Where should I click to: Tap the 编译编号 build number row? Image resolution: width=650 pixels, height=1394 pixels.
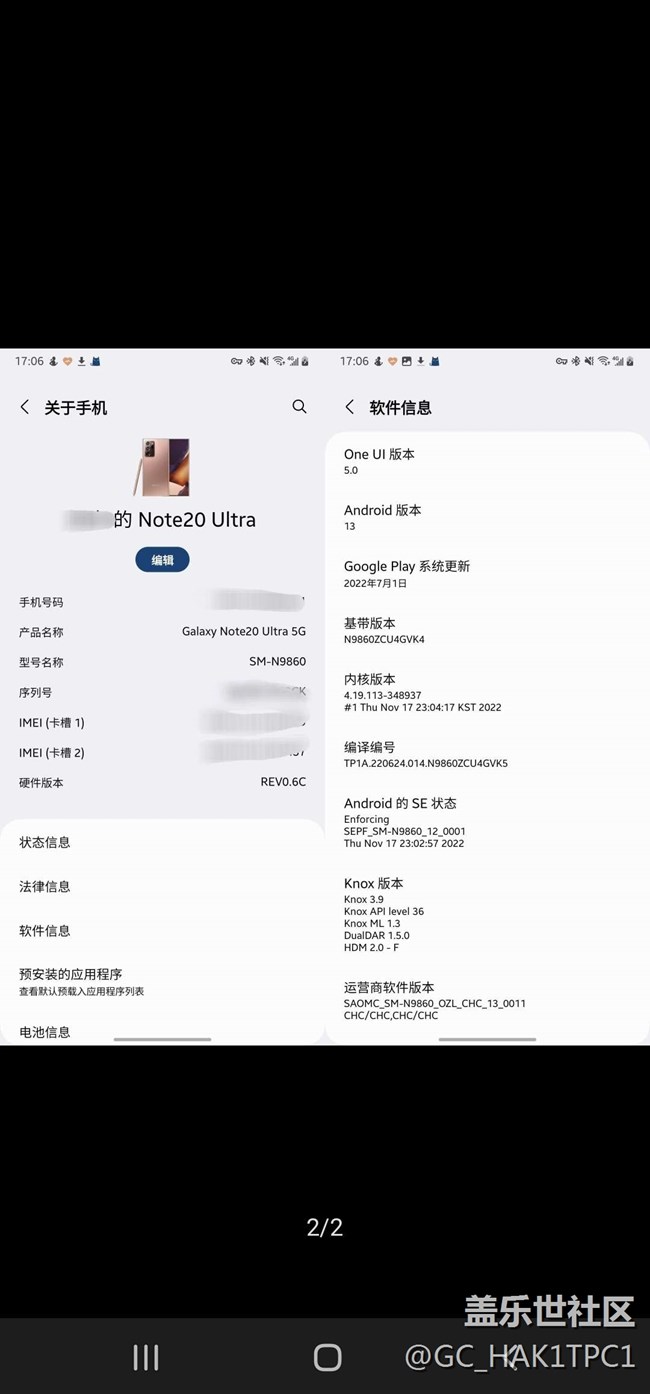(487, 754)
